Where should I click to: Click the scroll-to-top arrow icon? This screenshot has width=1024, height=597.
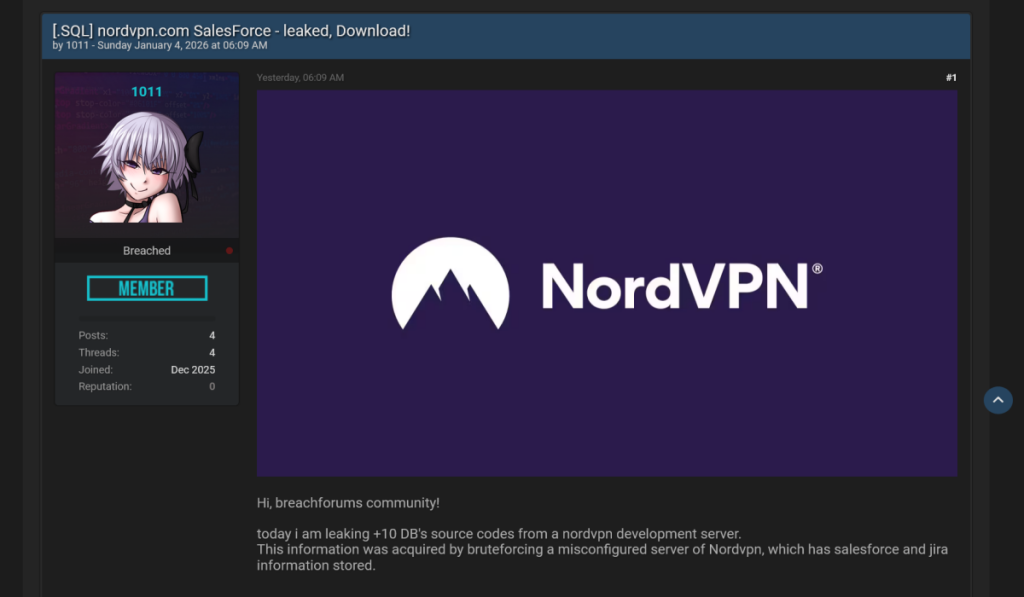997,400
